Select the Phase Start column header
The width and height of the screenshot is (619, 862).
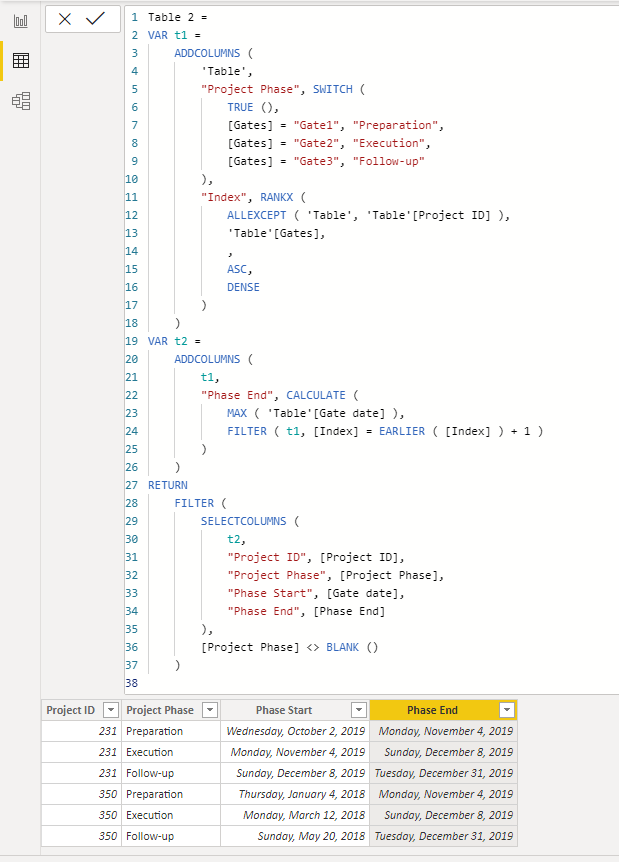(295, 710)
